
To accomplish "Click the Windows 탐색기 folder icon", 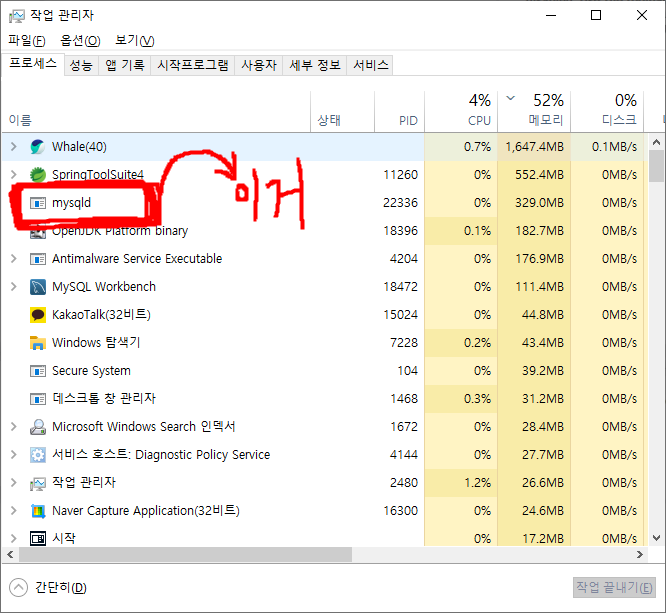I will click(x=38, y=343).
